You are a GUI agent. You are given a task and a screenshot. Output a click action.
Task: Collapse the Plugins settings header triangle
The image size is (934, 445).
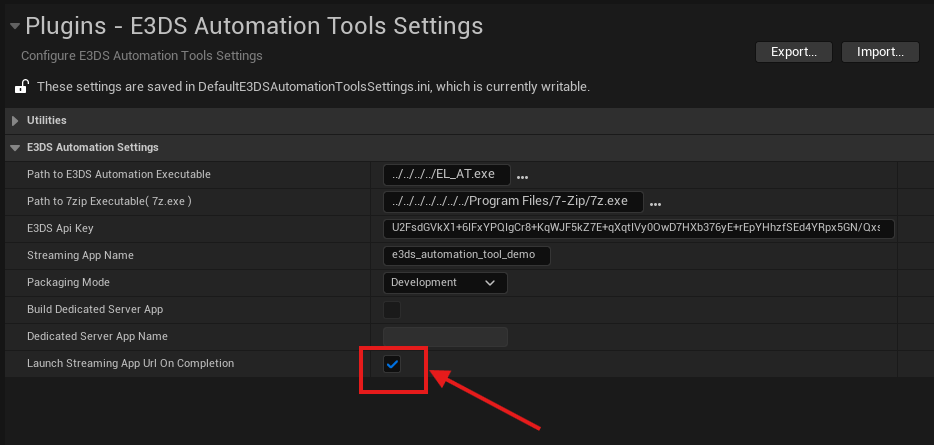click(x=14, y=25)
